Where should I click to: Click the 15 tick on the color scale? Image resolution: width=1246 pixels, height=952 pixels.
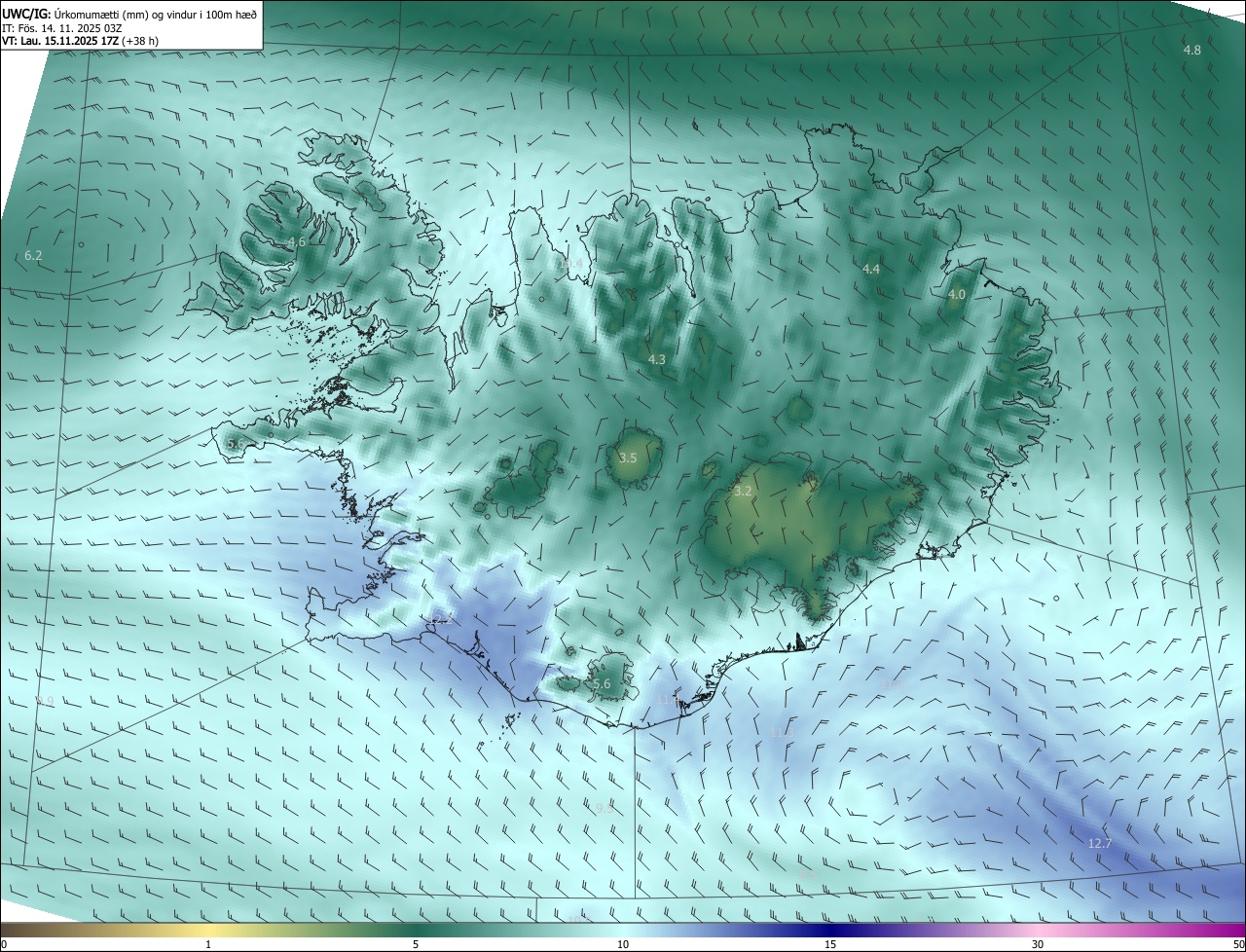pos(830,944)
